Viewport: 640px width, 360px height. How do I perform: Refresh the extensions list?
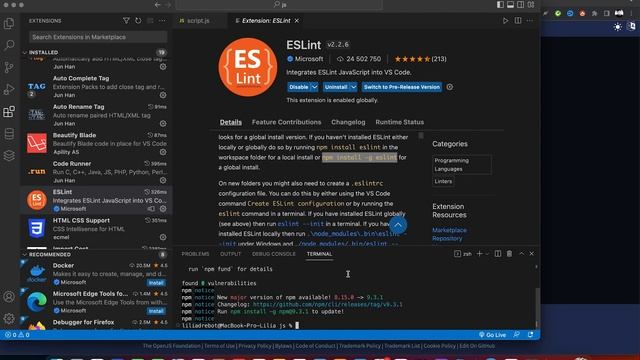tap(138, 20)
